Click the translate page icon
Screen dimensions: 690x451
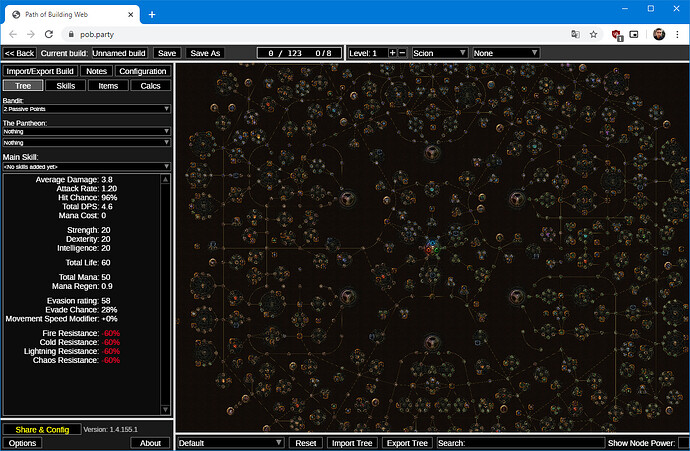575,34
